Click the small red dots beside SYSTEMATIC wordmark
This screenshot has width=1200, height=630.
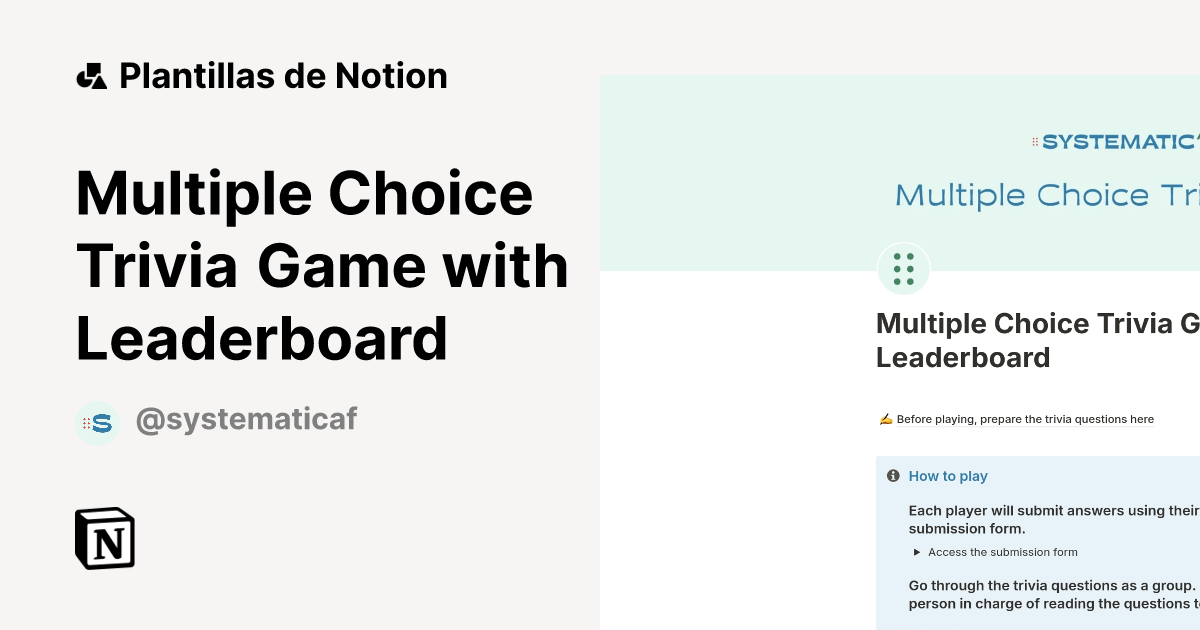click(1034, 142)
